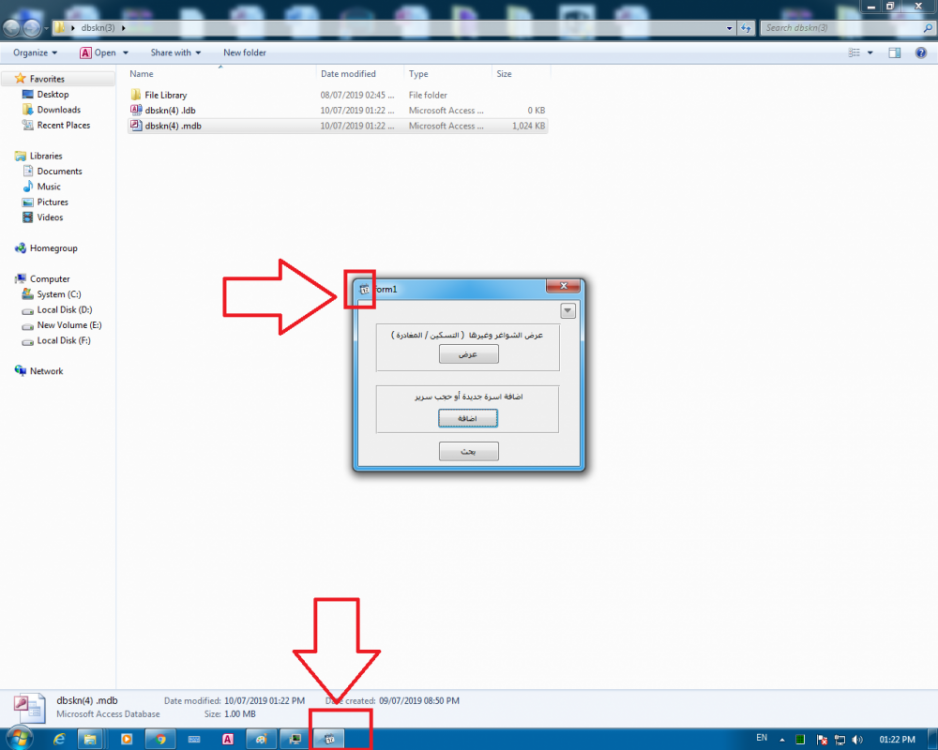Click New folder in toolbar
This screenshot has width=938, height=750.
pyautogui.click(x=245, y=53)
